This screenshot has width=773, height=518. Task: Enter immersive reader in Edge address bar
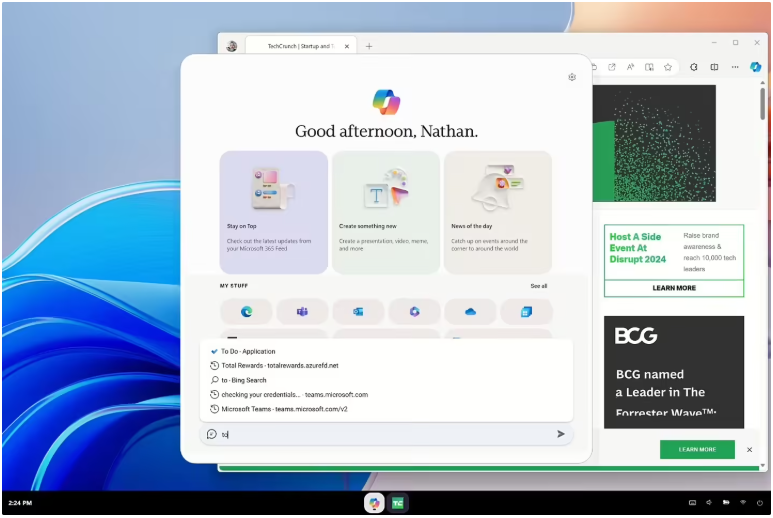pos(649,67)
